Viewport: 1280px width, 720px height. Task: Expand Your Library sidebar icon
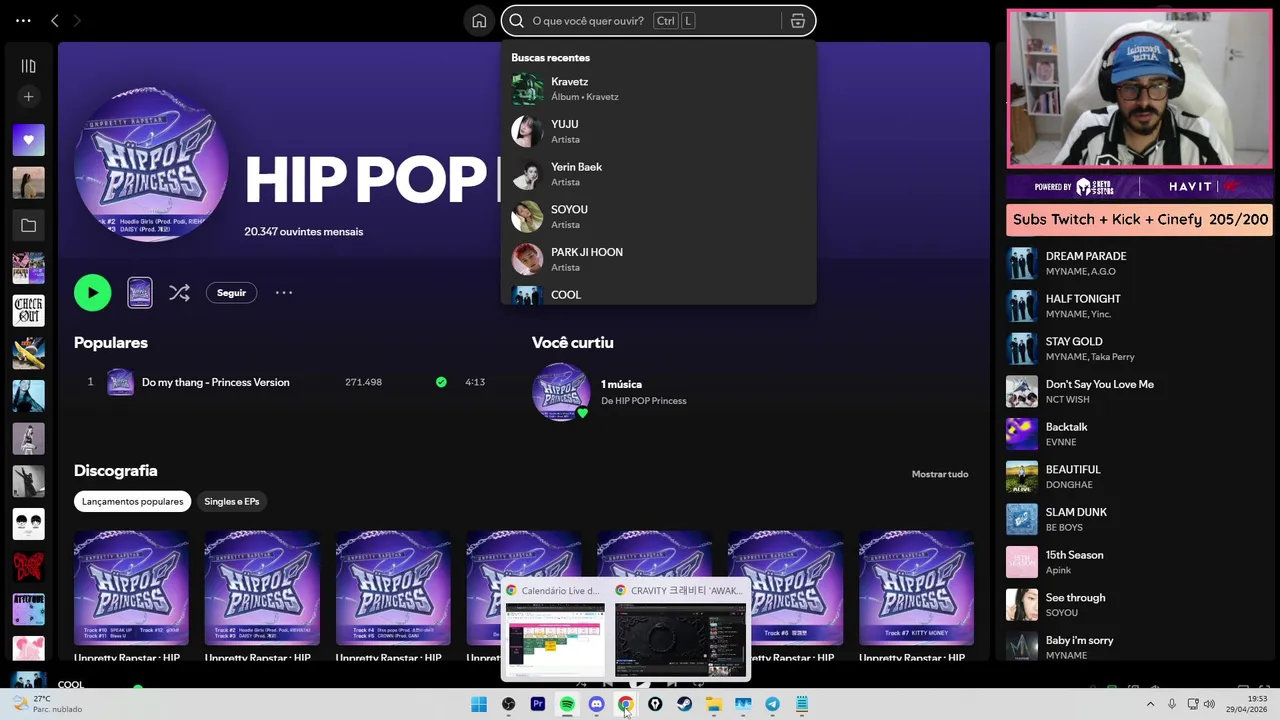point(28,66)
